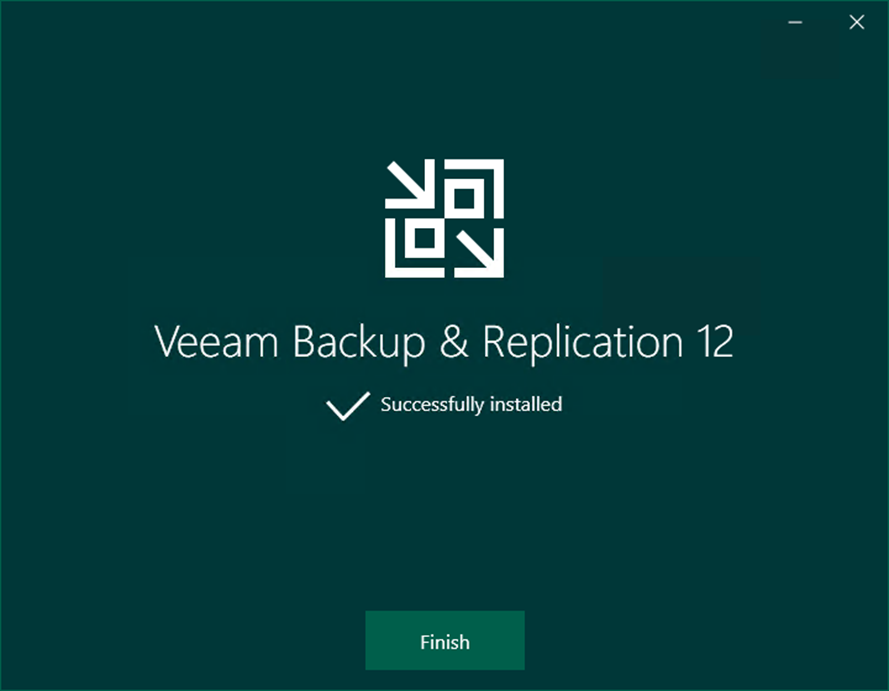Viewport: 889px width, 691px height.
Task: Close the Veeam installer window
Action: coord(856,22)
